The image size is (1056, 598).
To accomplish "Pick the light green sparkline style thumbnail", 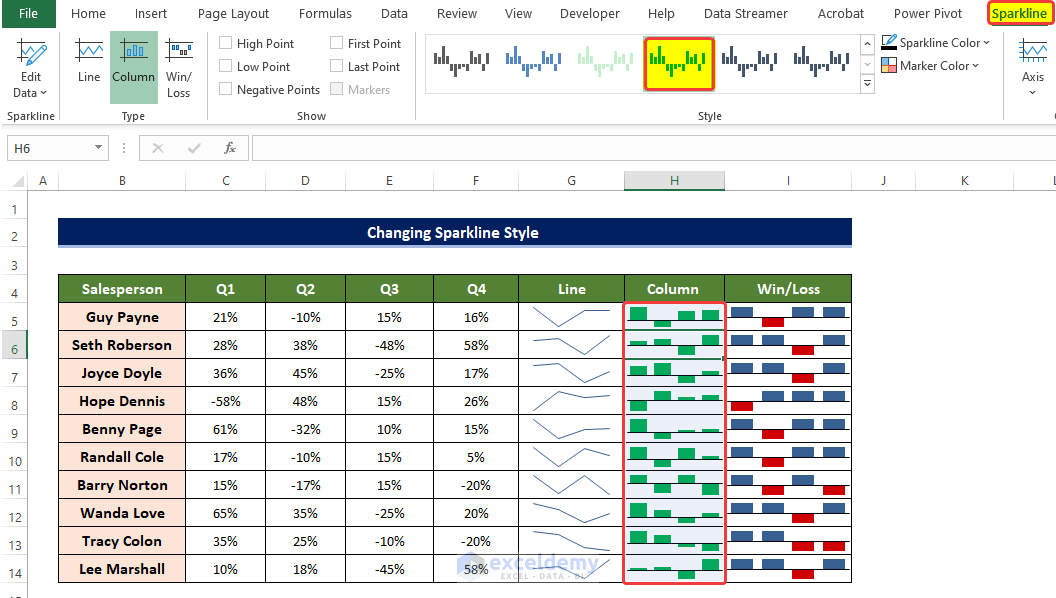I will 605,62.
